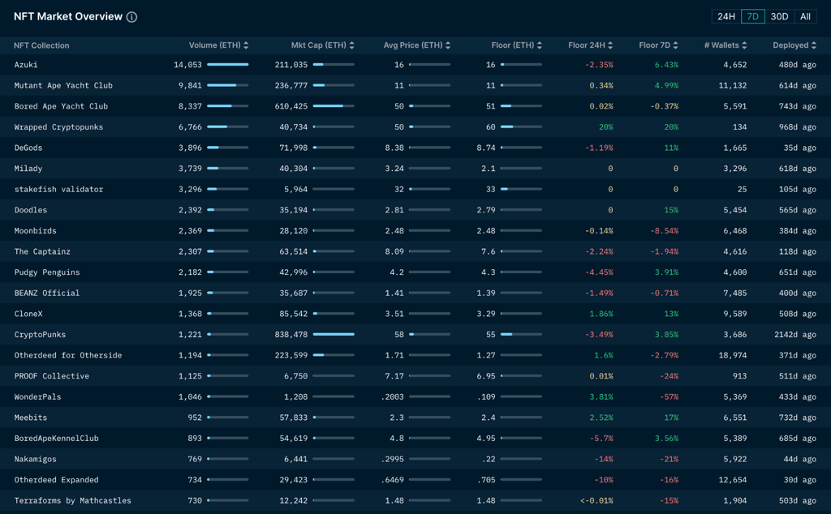Viewport: 832px width, 514px height.
Task: Select the All timeframe tab
Action: click(x=805, y=16)
